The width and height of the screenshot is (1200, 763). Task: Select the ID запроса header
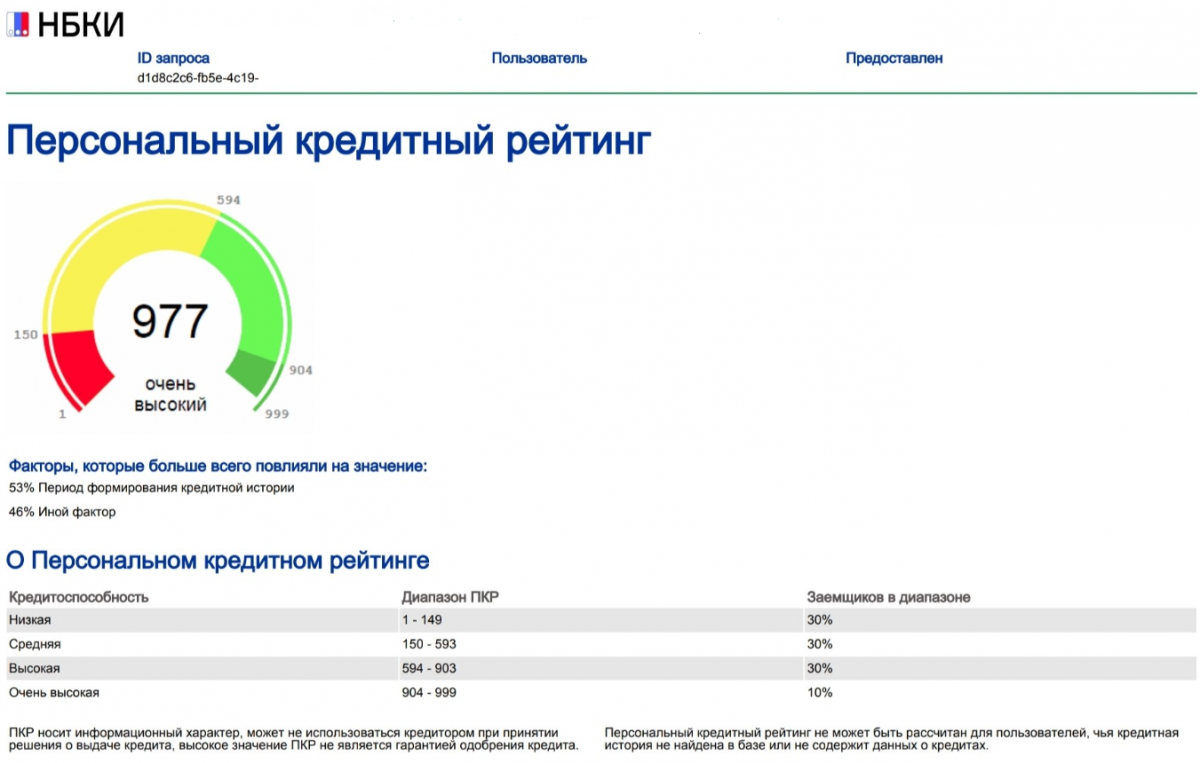(173, 58)
